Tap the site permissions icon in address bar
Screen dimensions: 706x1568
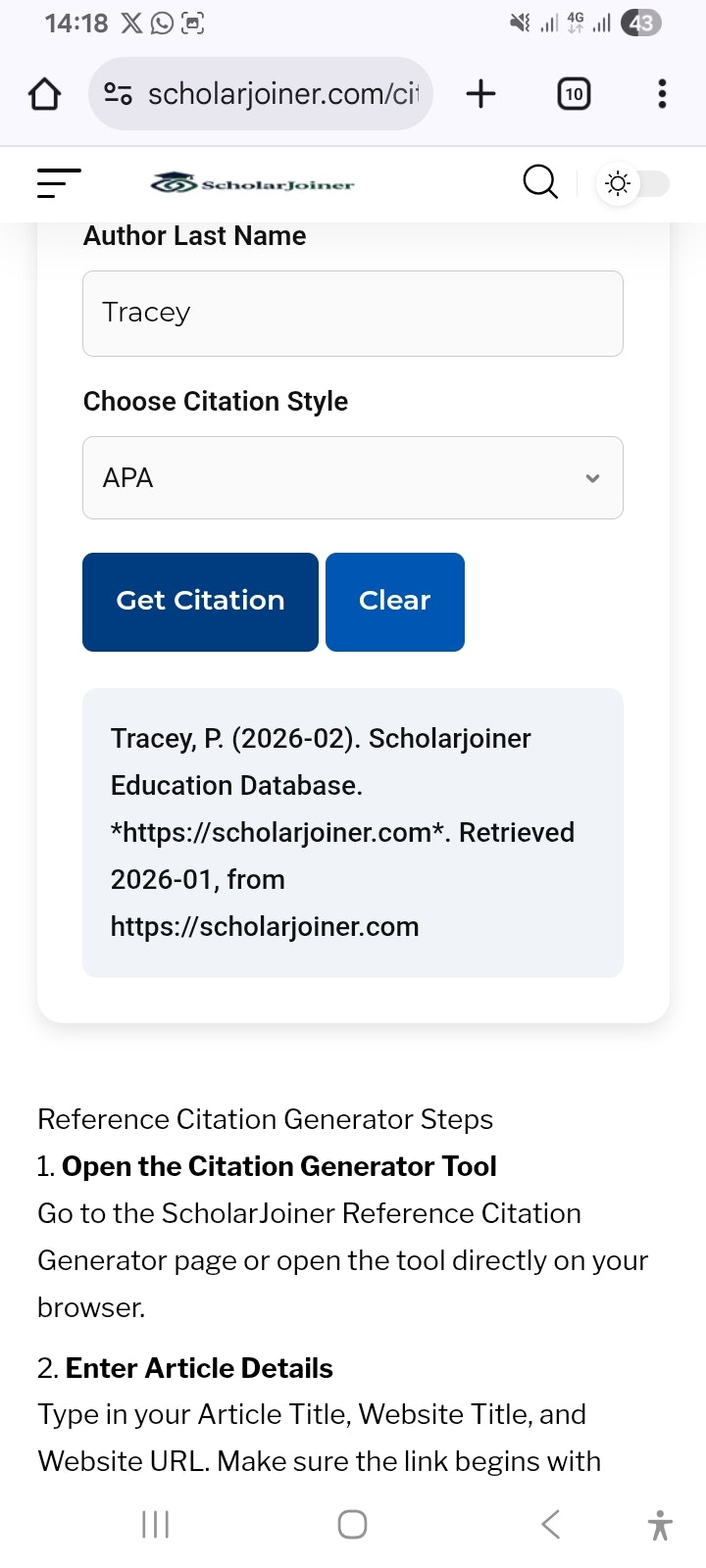[x=118, y=94]
